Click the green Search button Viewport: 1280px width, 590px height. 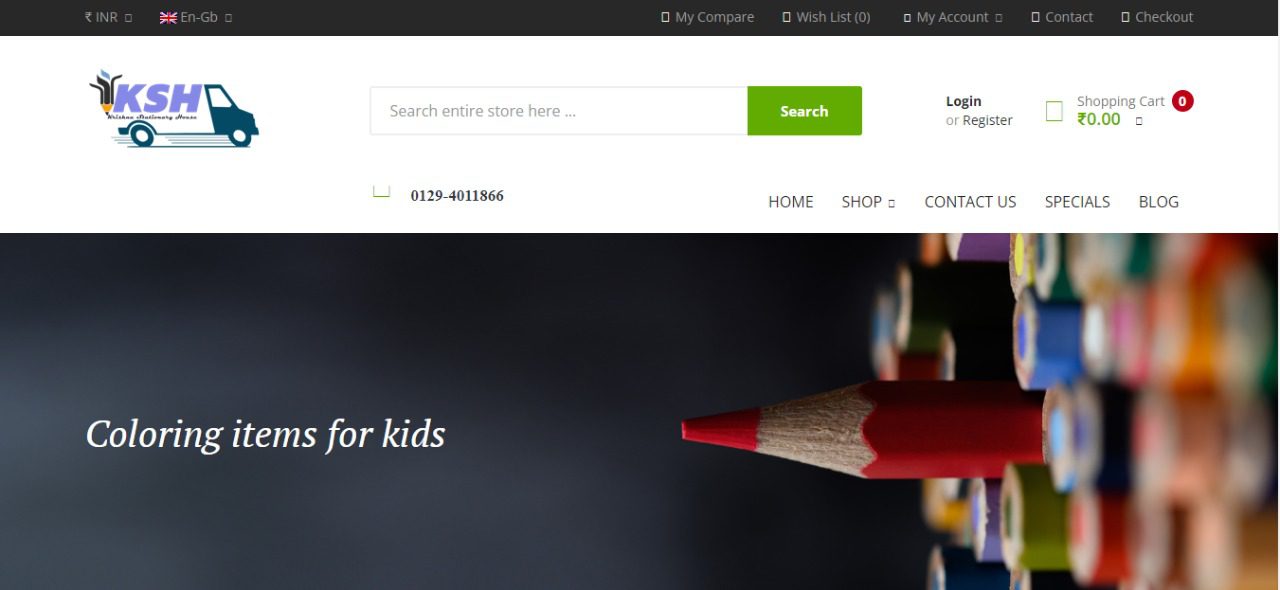tap(804, 111)
